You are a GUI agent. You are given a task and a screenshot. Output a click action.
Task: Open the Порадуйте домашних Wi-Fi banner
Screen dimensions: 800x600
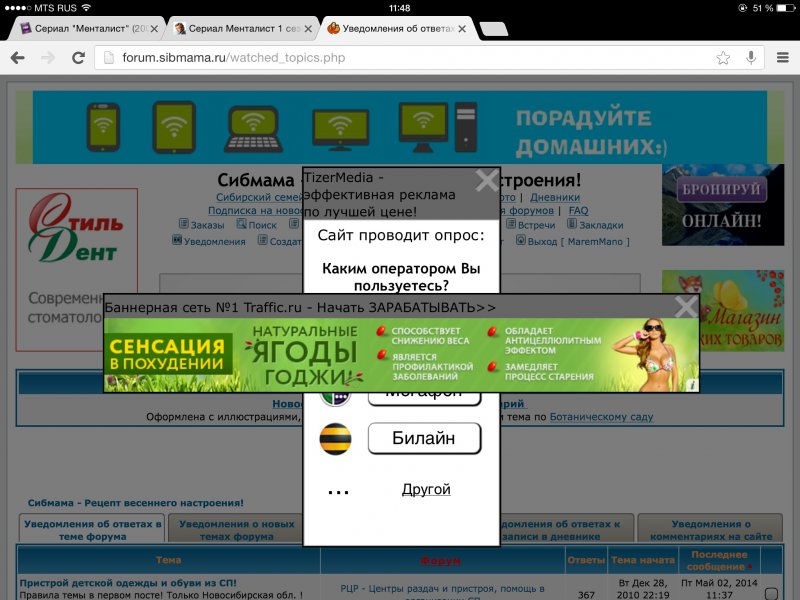click(x=400, y=127)
